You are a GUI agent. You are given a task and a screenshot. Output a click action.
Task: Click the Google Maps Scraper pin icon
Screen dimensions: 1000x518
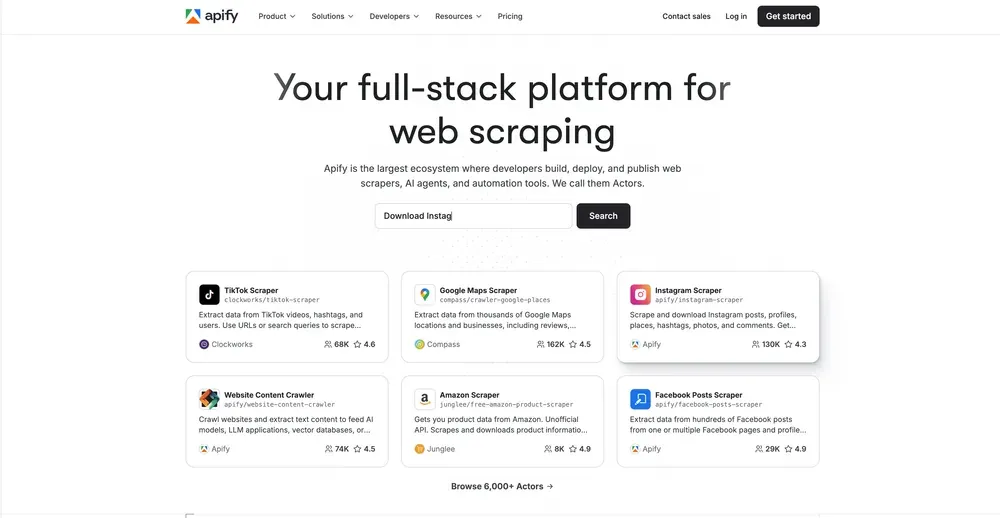(x=425, y=295)
